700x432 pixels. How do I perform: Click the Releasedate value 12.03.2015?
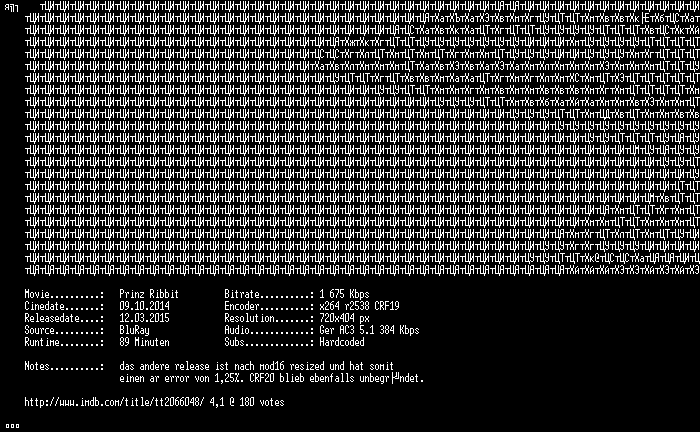[x=144, y=318]
